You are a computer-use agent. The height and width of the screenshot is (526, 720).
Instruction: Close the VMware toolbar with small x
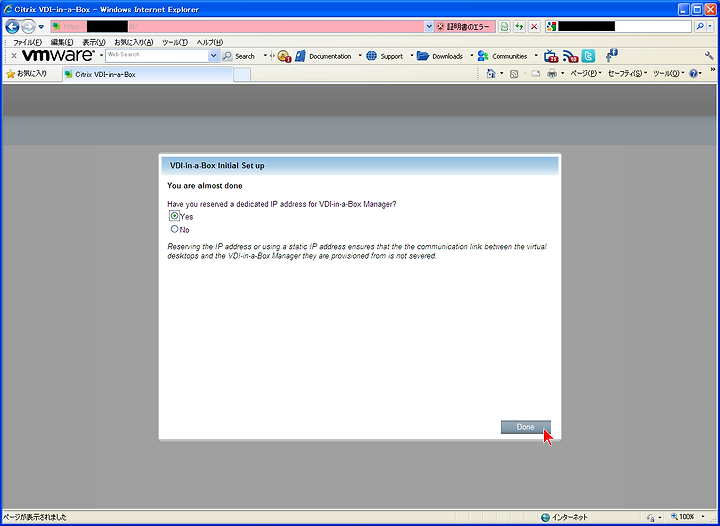[14, 56]
